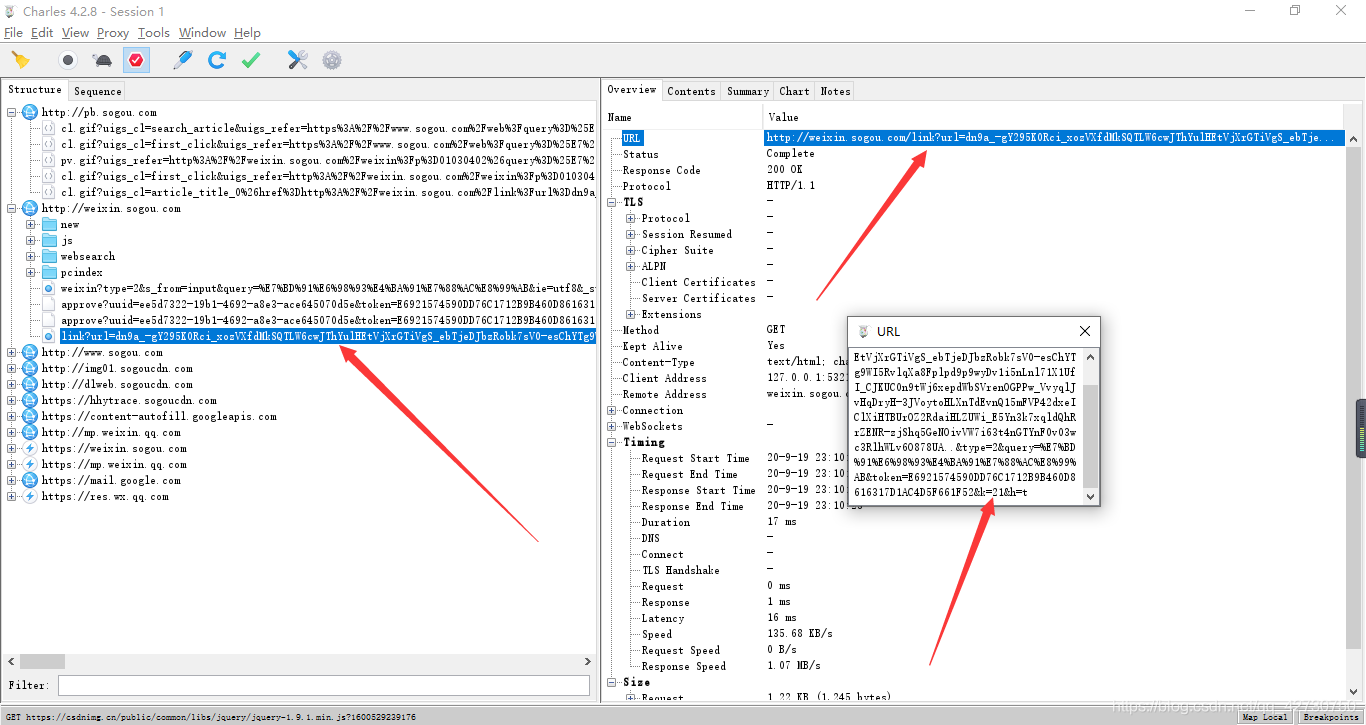Open the Tools menu
The width and height of the screenshot is (1366, 725).
(x=154, y=33)
